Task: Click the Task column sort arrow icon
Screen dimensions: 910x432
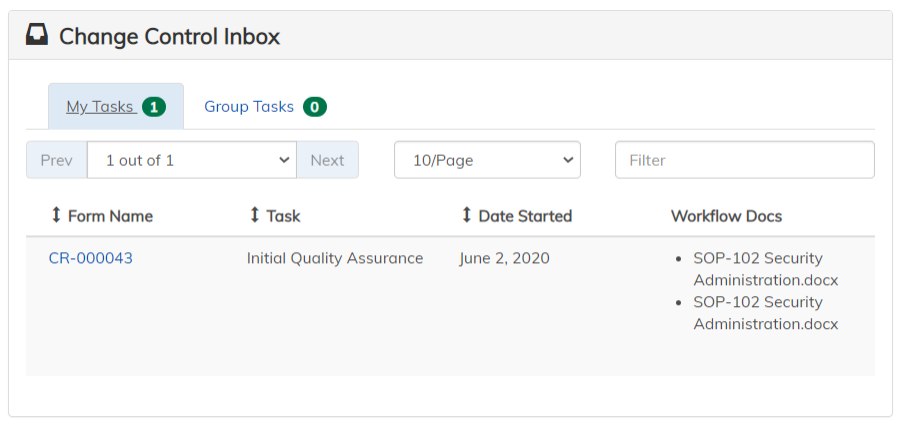Action: [x=254, y=215]
